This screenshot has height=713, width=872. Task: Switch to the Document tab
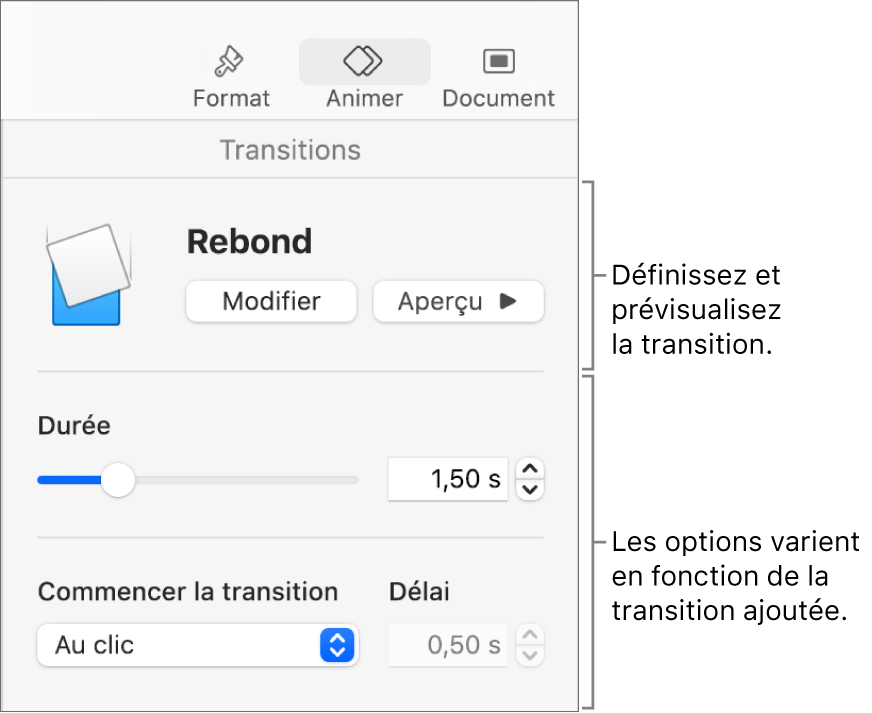click(x=497, y=75)
